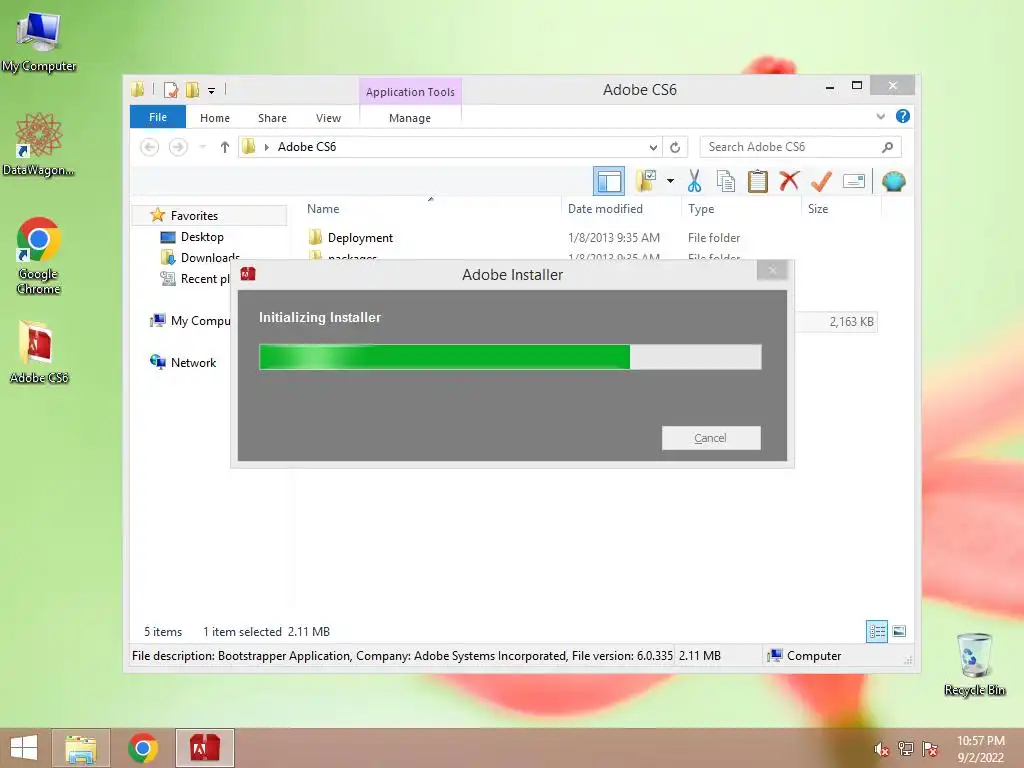Click the folder options toolbar icon
Viewport: 1024px width, 768px height.
point(647,181)
